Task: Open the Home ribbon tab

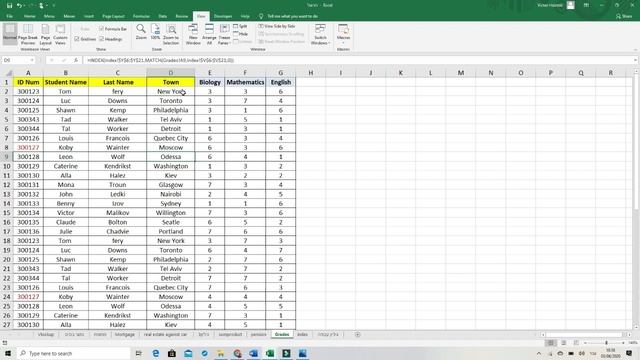Action: [29, 16]
